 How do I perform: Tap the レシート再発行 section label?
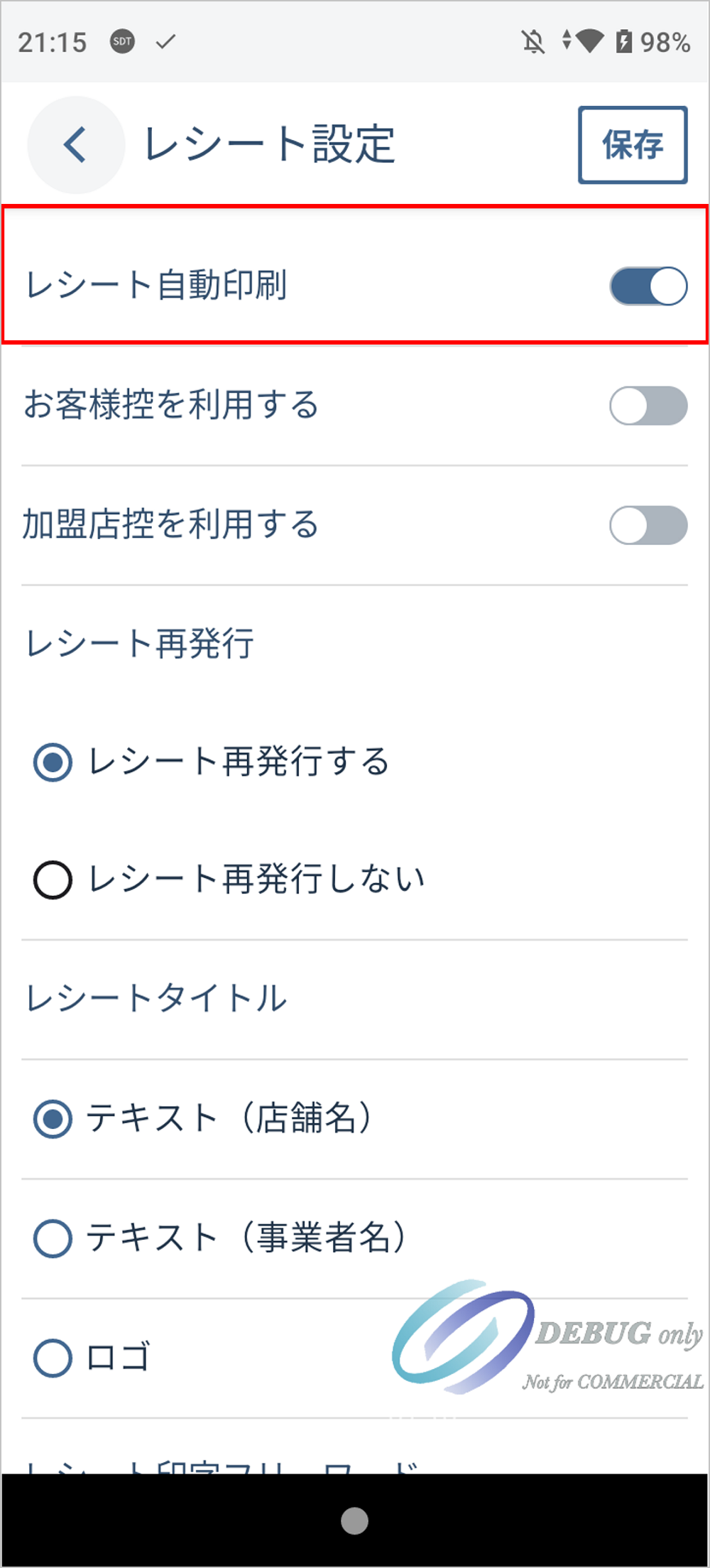tap(140, 644)
